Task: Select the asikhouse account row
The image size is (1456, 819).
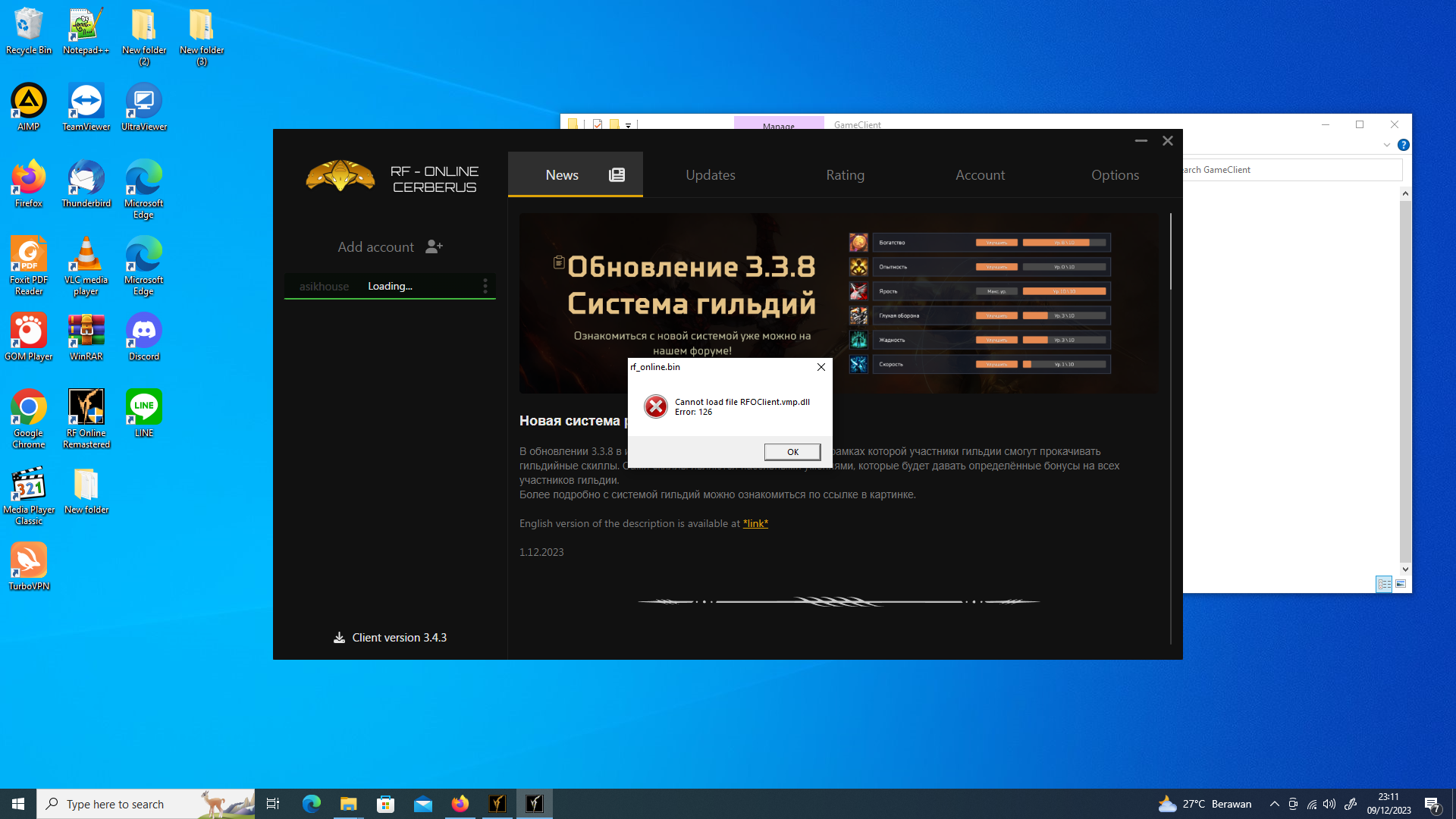Action: point(390,286)
